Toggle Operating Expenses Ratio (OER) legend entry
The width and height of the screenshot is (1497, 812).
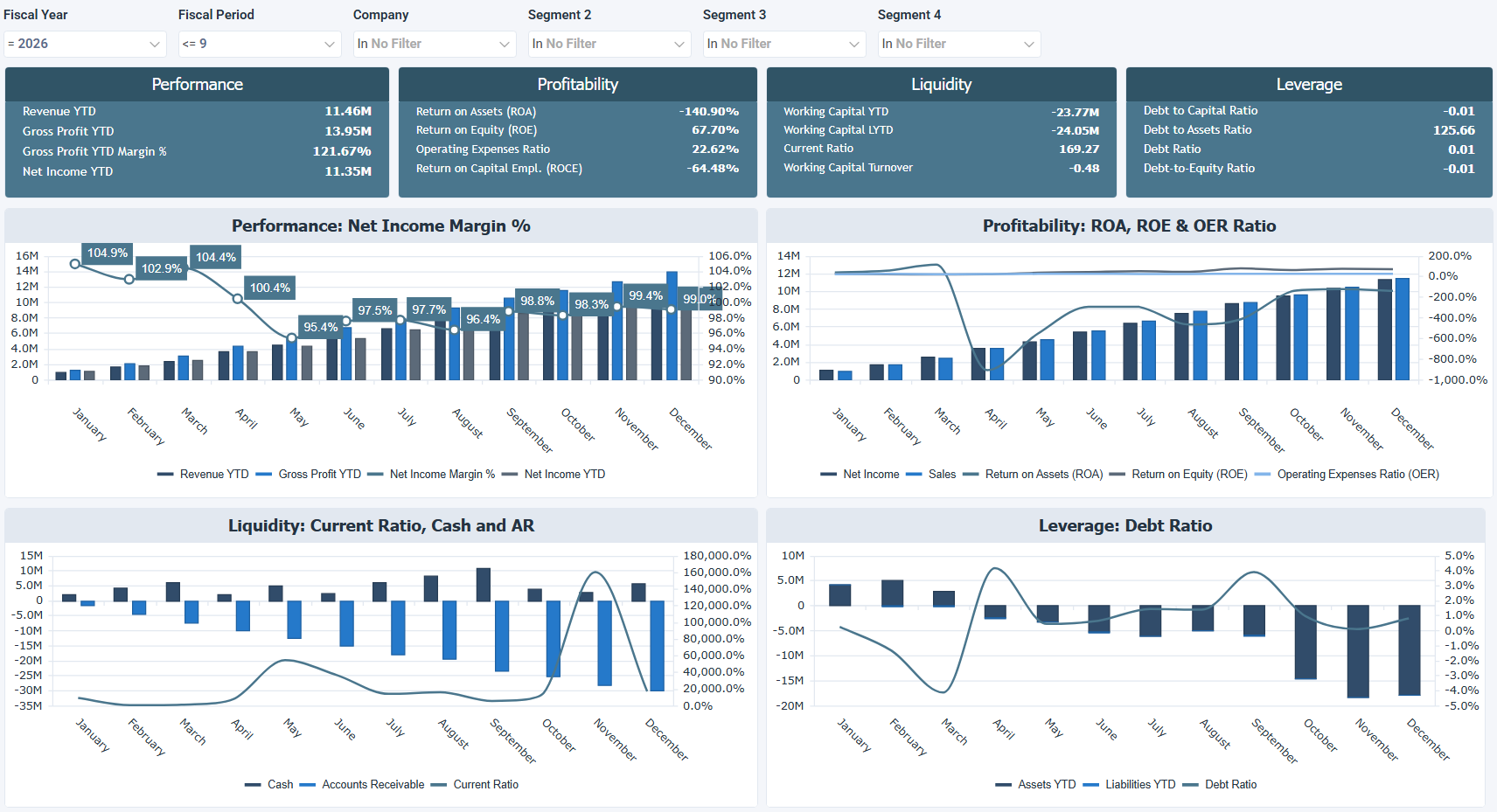click(1347, 475)
